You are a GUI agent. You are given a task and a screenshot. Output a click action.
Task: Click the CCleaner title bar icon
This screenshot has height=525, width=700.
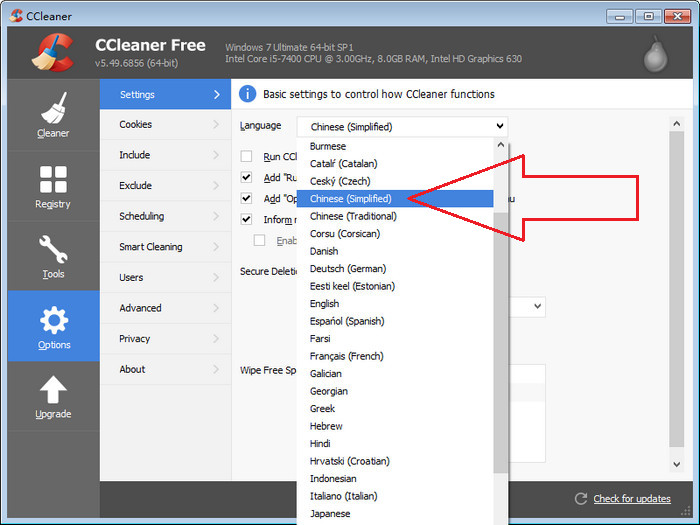(16, 16)
